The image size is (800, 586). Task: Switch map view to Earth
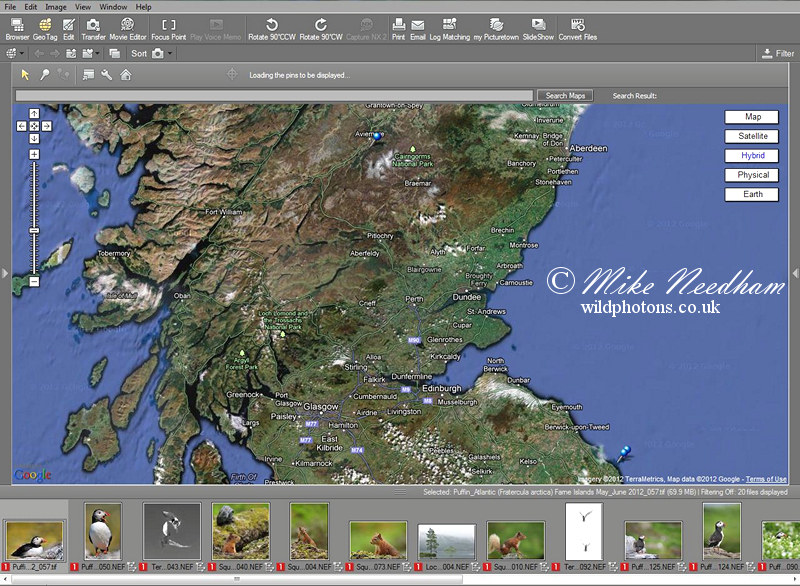(x=752, y=194)
